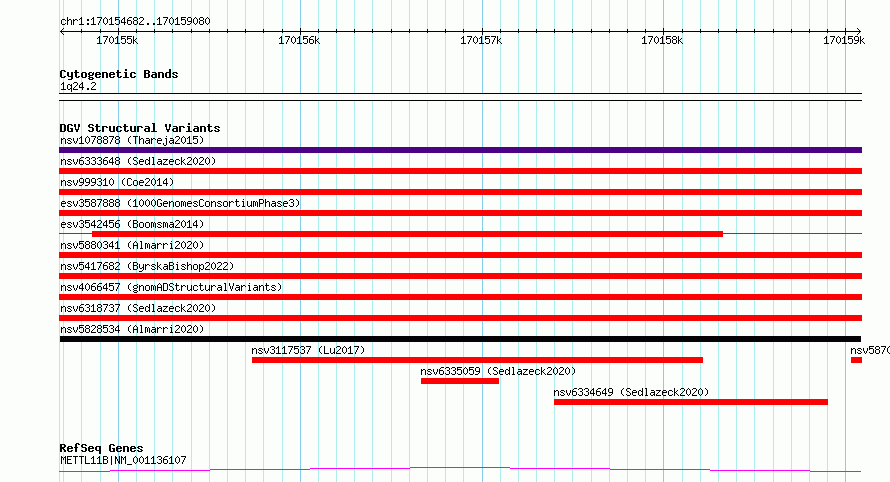Open variant nsv5417682 (ByrskaBishop2022) label

[147, 266]
